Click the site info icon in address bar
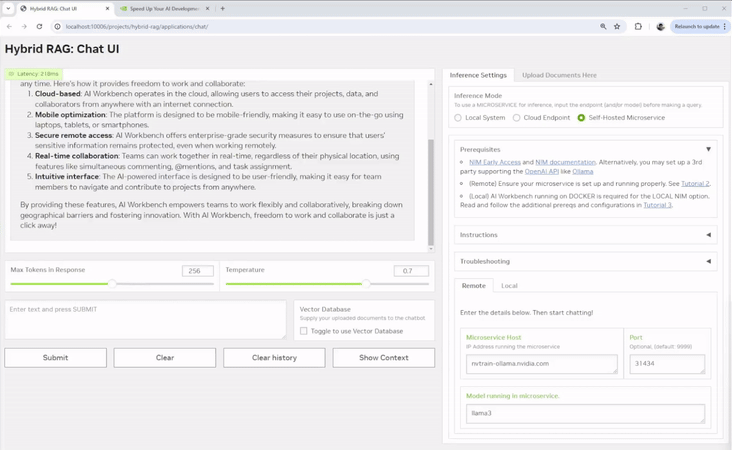732x450 pixels. (x=57, y=27)
